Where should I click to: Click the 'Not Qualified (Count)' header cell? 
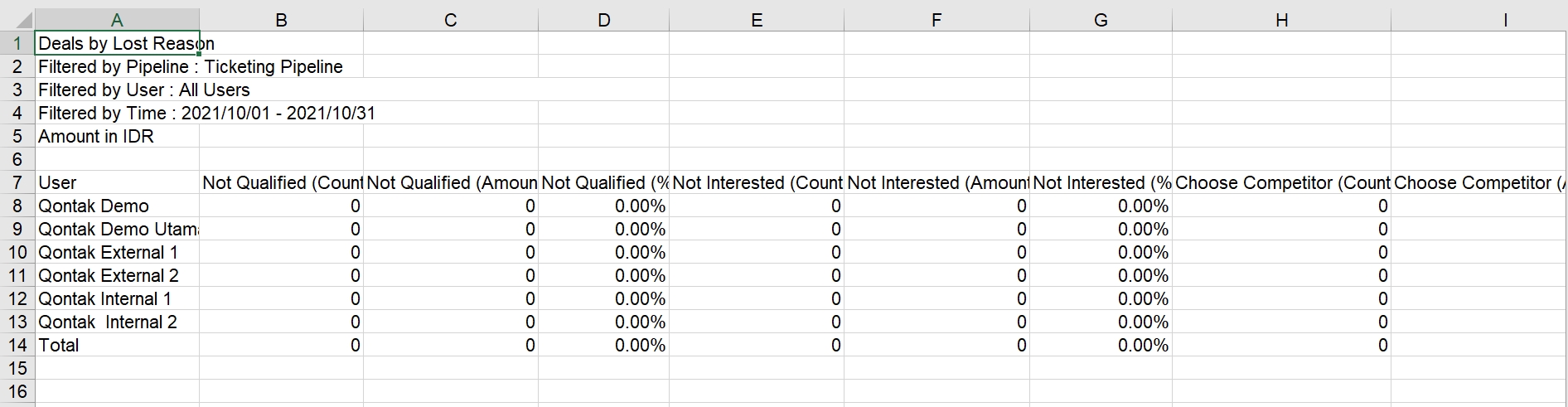click(281, 182)
